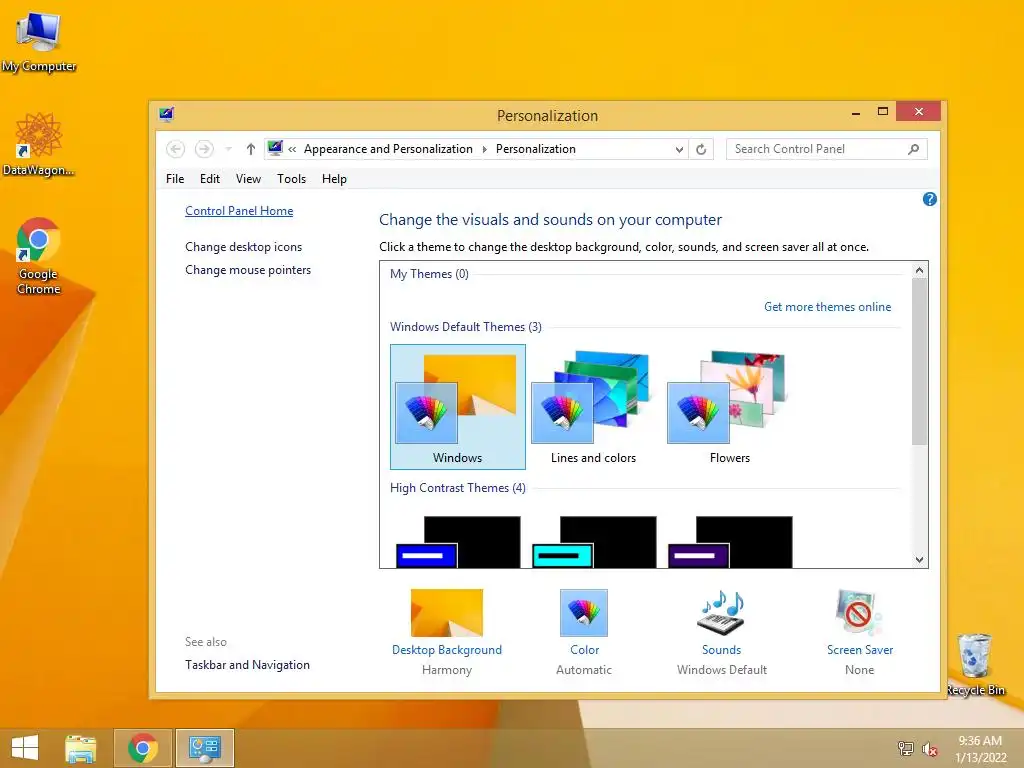1024x768 pixels.
Task: Click theme list scrollbar down arrow
Action: pyautogui.click(x=920, y=560)
